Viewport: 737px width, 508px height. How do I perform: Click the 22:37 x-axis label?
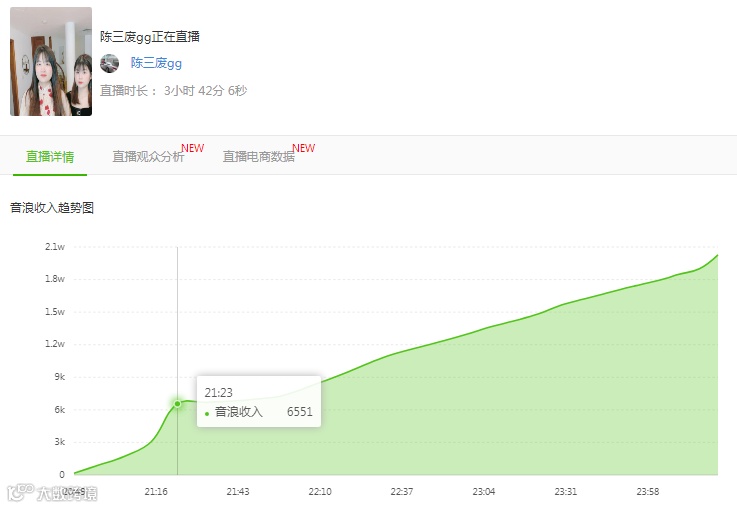pyautogui.click(x=402, y=492)
